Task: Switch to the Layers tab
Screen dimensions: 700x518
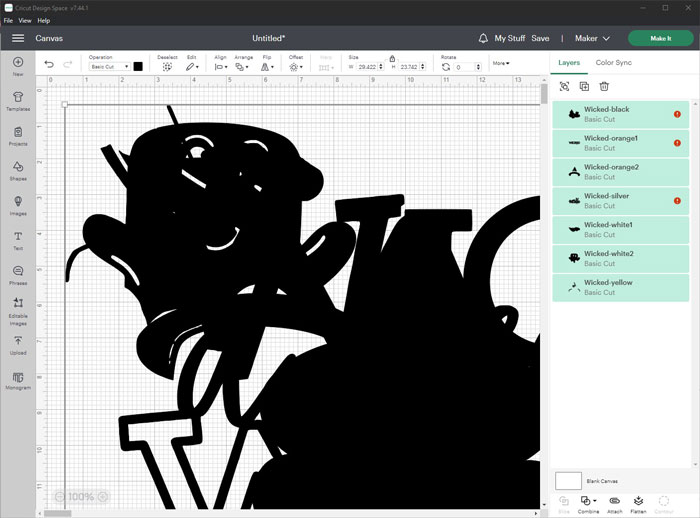Action: click(569, 63)
